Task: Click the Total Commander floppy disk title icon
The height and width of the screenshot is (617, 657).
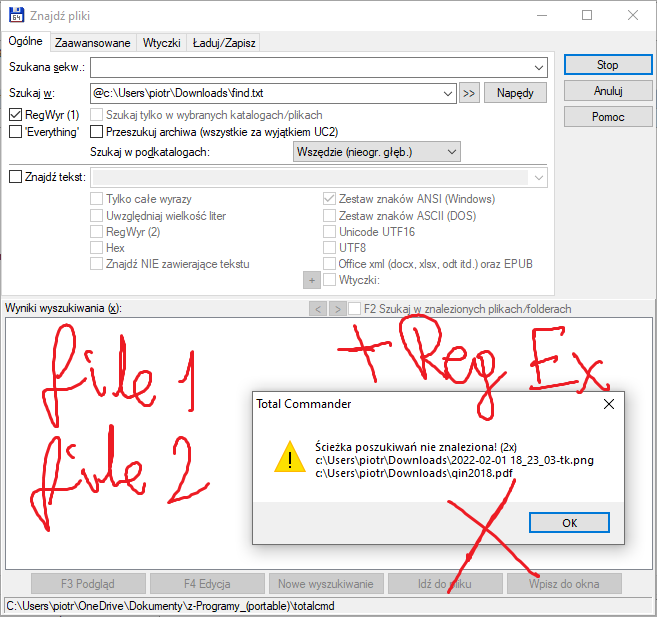Action: pos(16,15)
